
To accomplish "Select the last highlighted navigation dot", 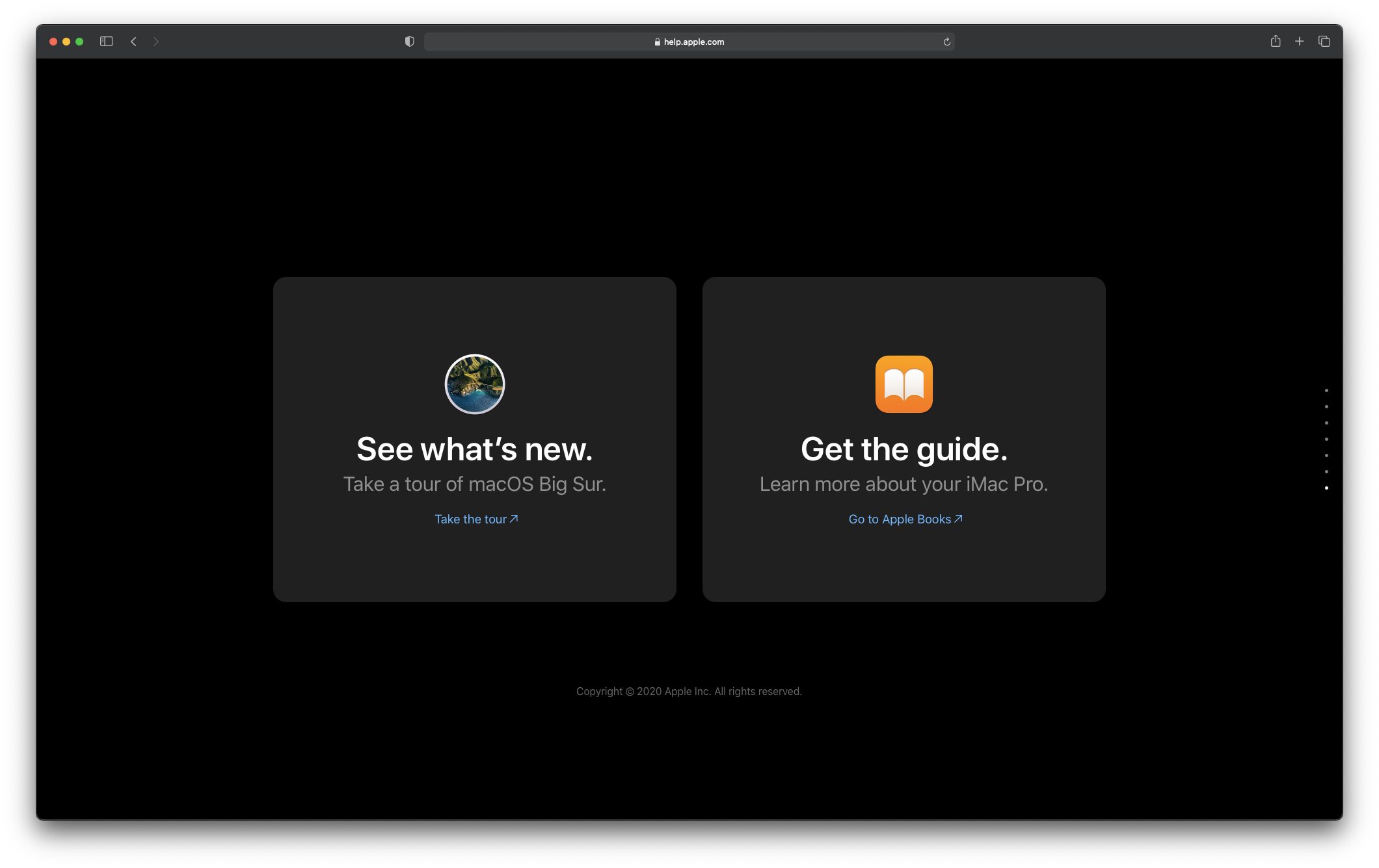I will (x=1326, y=488).
